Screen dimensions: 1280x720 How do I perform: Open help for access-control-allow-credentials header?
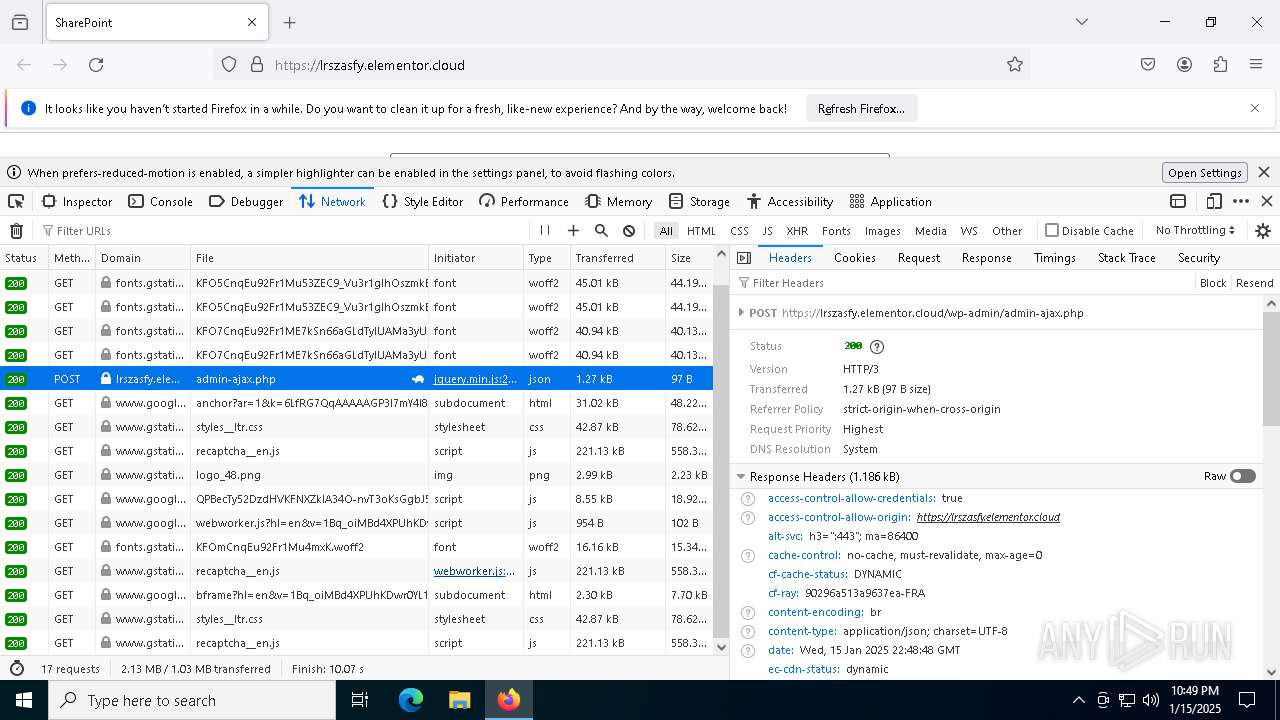[747, 498]
